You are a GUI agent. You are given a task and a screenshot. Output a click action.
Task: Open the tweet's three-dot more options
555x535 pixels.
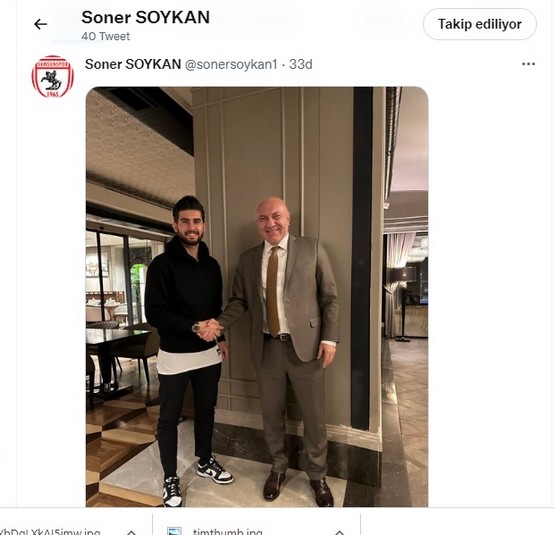(x=528, y=64)
